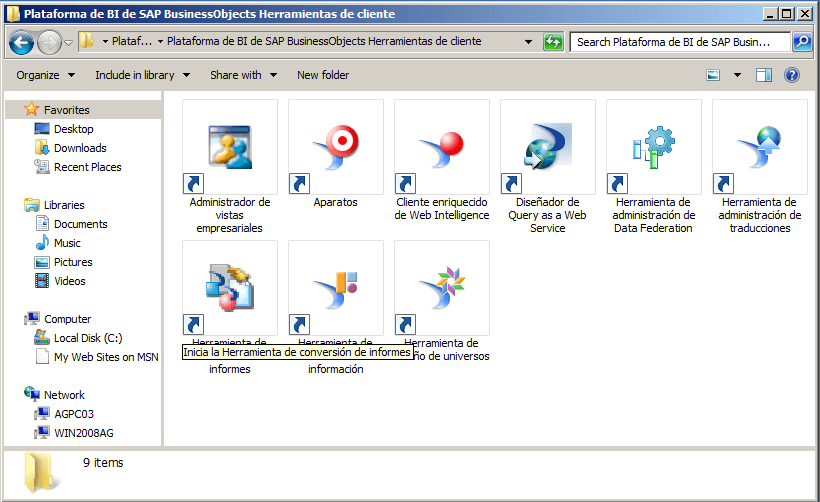Open the change view options arrow
The width and height of the screenshot is (820, 502).
click(738, 75)
